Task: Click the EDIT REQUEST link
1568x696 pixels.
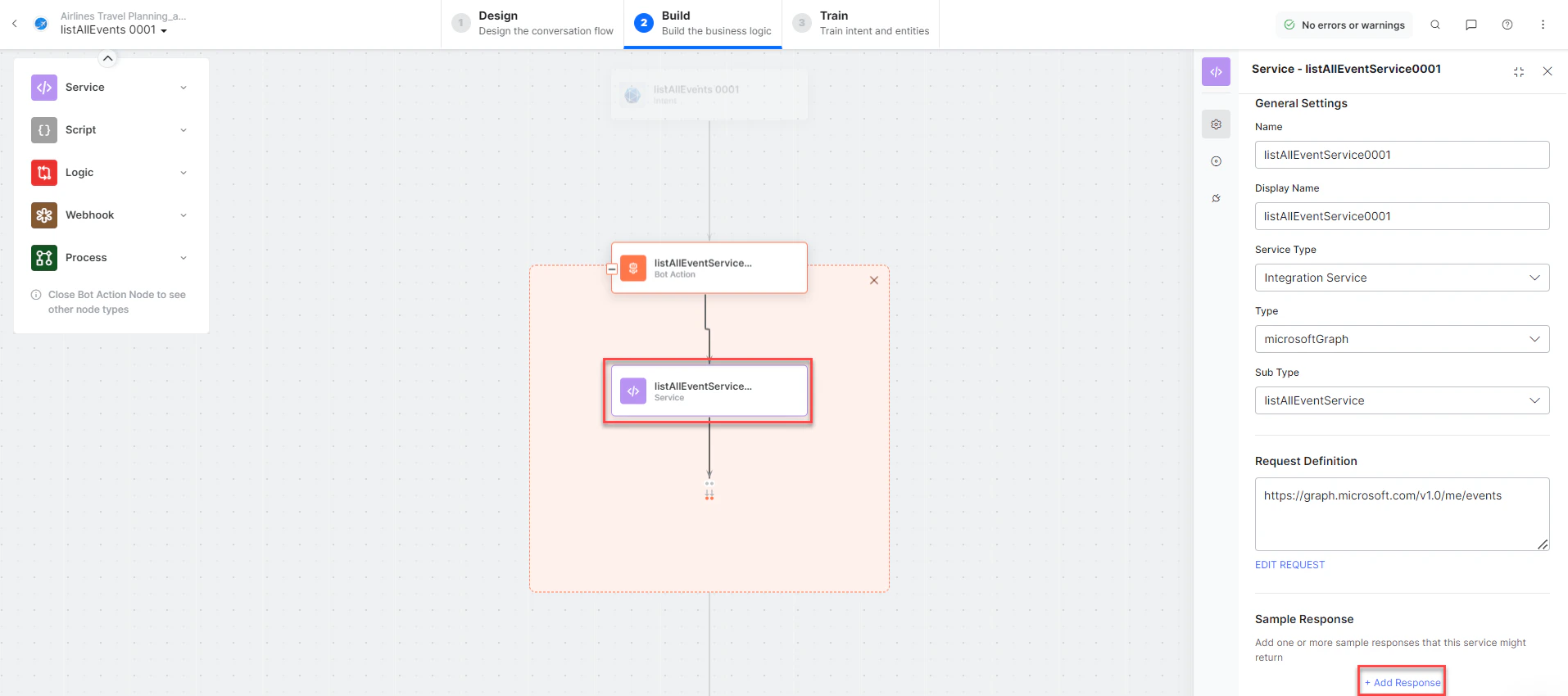Action: 1289,565
